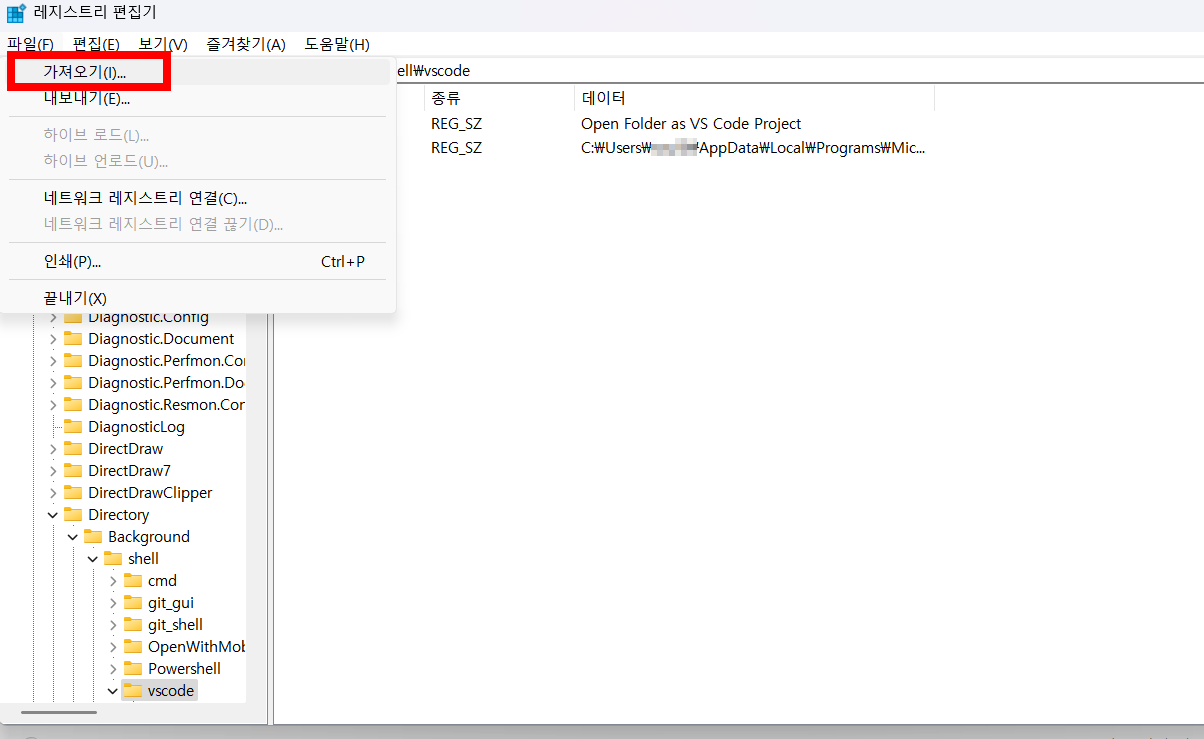Viewport: 1204px width, 739px height.
Task: Click folder icon of Diagnostic.Document
Action: pyautogui.click(x=73, y=339)
